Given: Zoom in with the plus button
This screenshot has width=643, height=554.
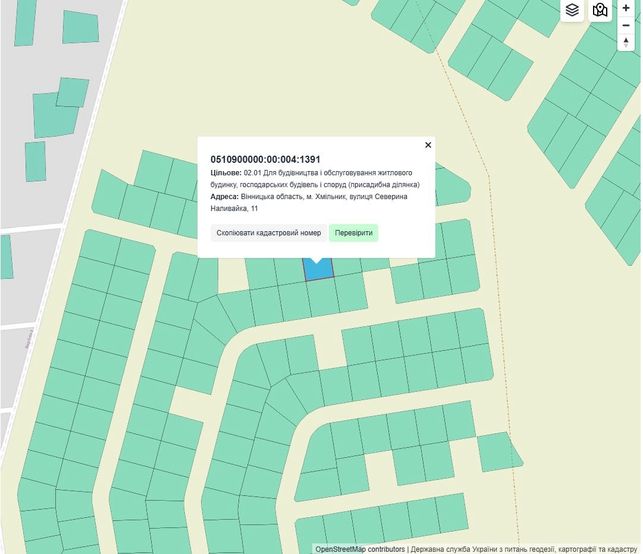Looking at the screenshot, I should [626, 8].
